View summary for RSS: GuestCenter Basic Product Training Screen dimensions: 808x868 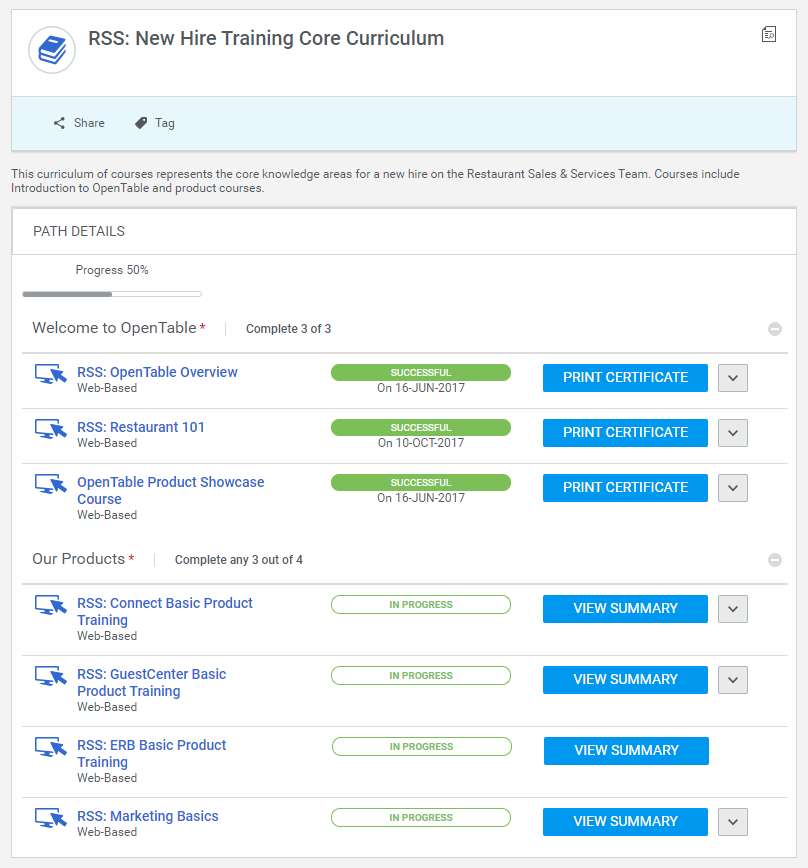625,680
